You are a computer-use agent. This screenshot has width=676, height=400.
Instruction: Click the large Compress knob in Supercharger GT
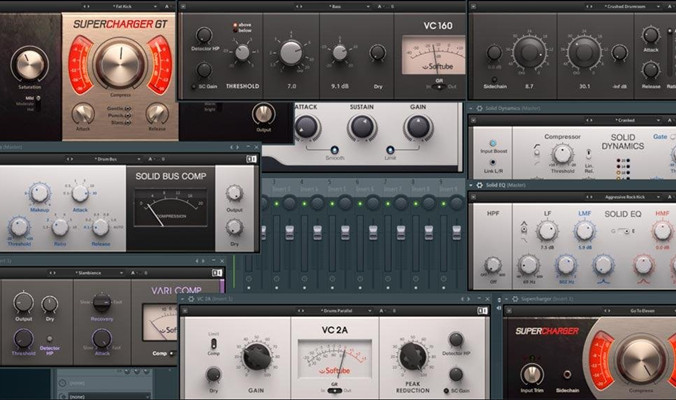(120, 63)
